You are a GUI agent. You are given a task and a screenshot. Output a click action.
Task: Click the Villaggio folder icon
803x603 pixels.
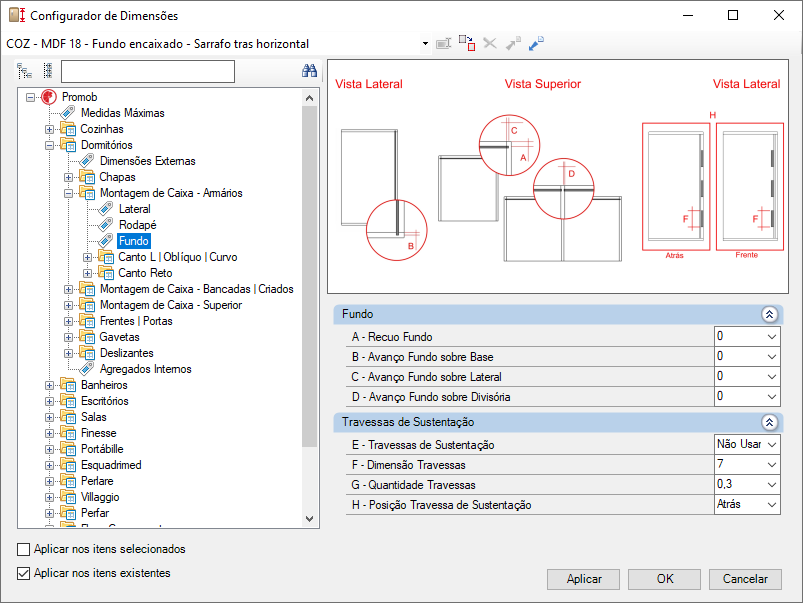pos(68,497)
